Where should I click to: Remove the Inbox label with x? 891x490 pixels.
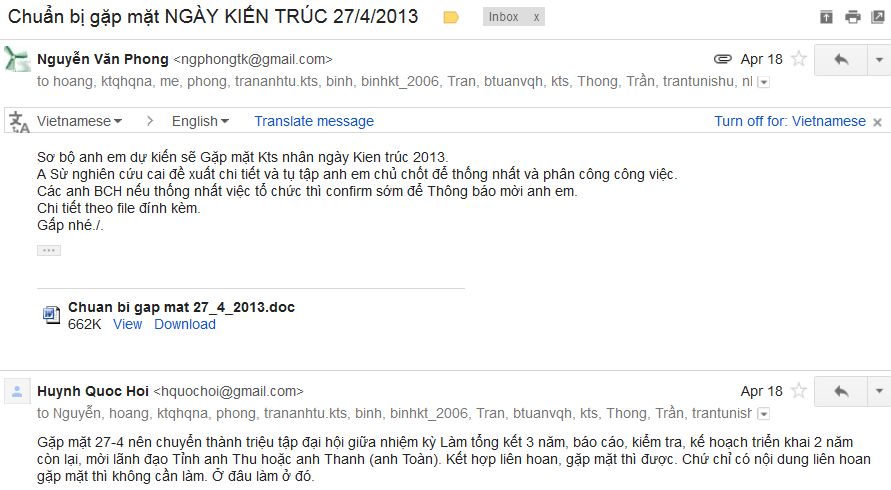(536, 18)
